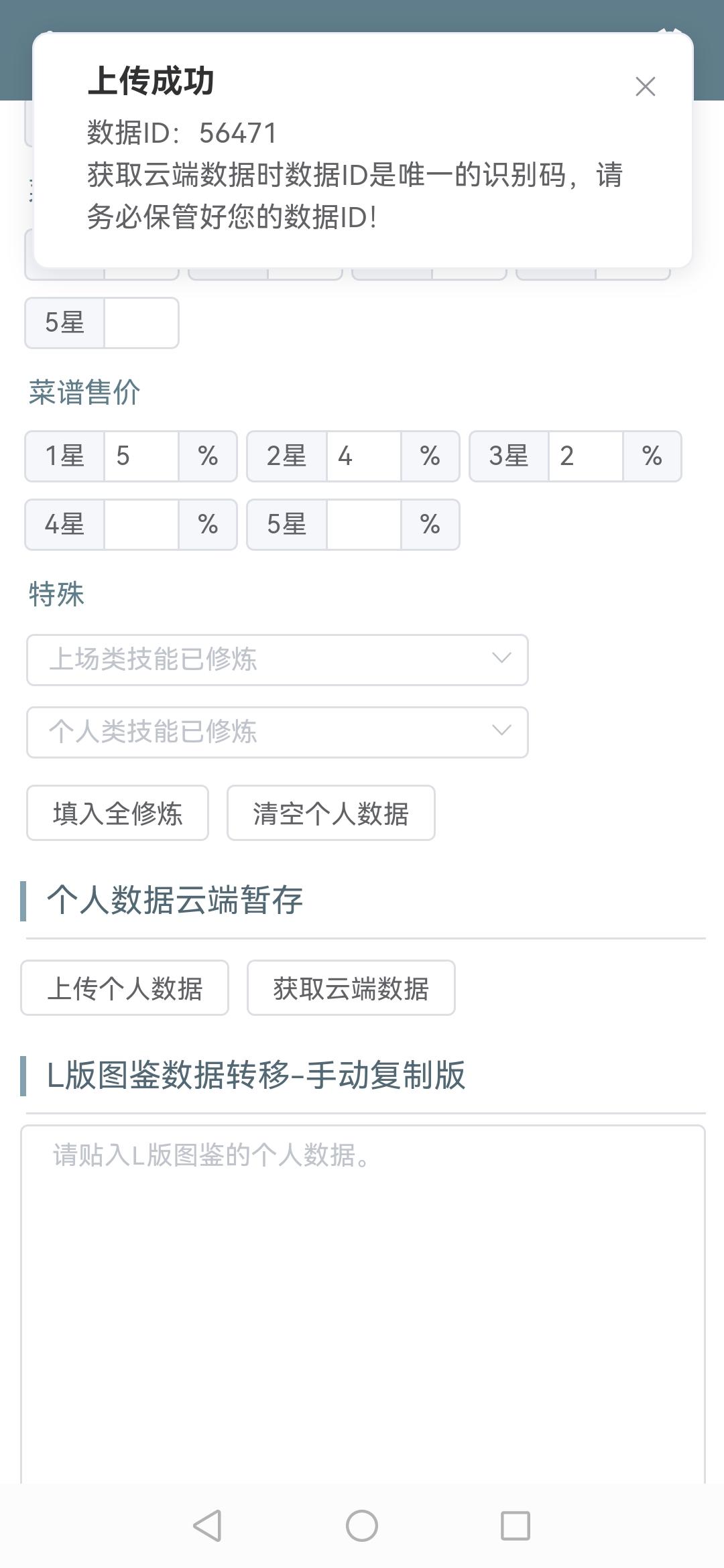Viewport: 724px width, 1568px height.
Task: Expand the 个人类技能已修炼 dropdown
Action: coord(278,732)
